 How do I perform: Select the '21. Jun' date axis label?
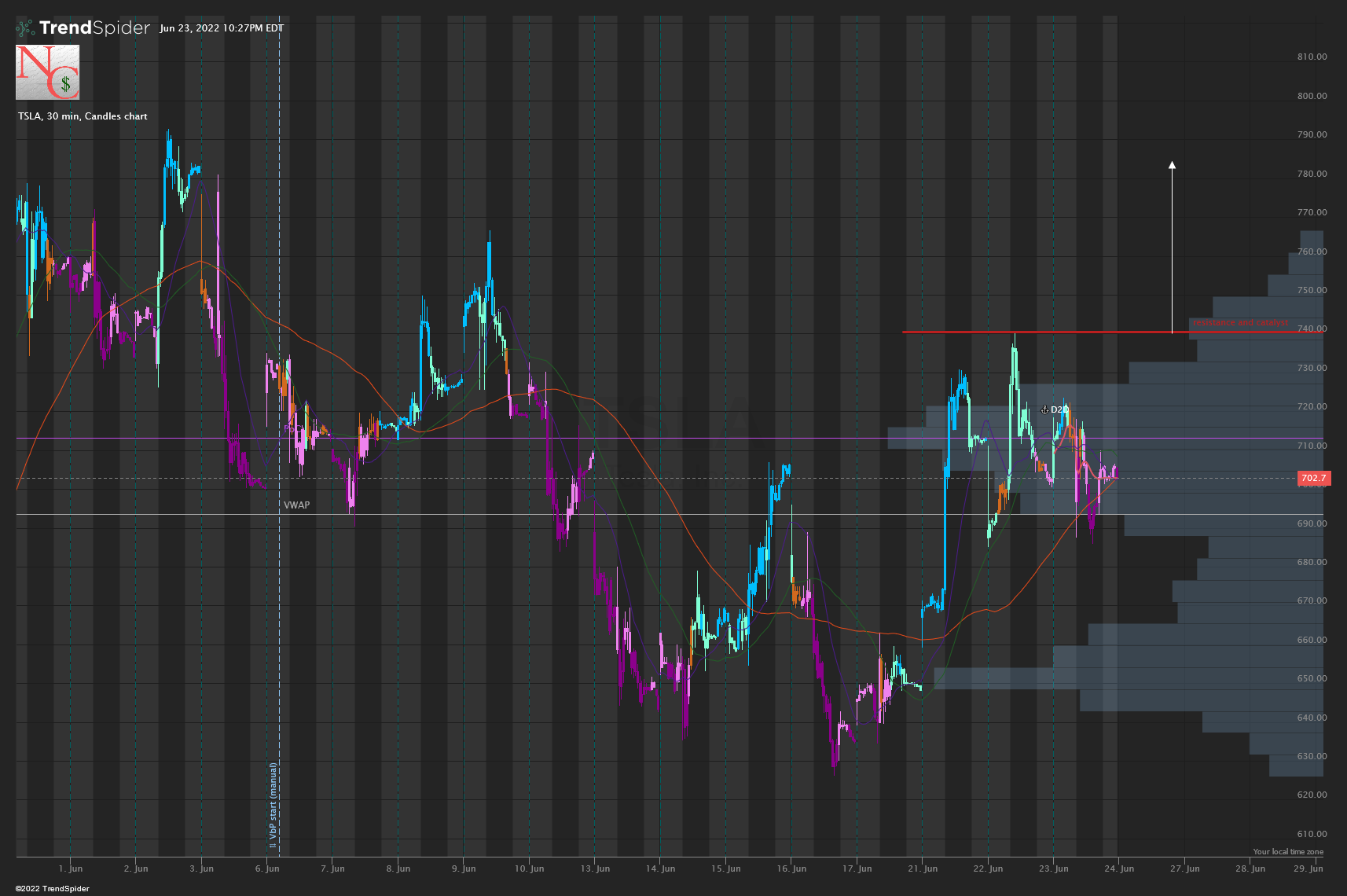(x=922, y=868)
